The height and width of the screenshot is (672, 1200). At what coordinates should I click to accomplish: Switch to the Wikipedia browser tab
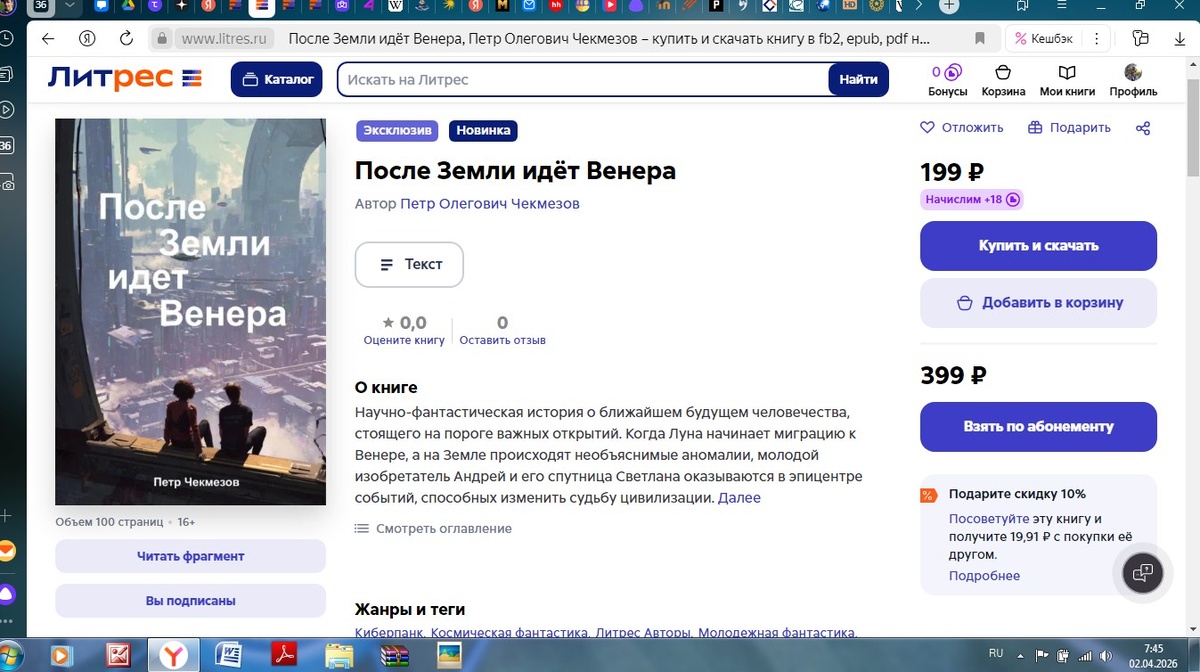395,6
